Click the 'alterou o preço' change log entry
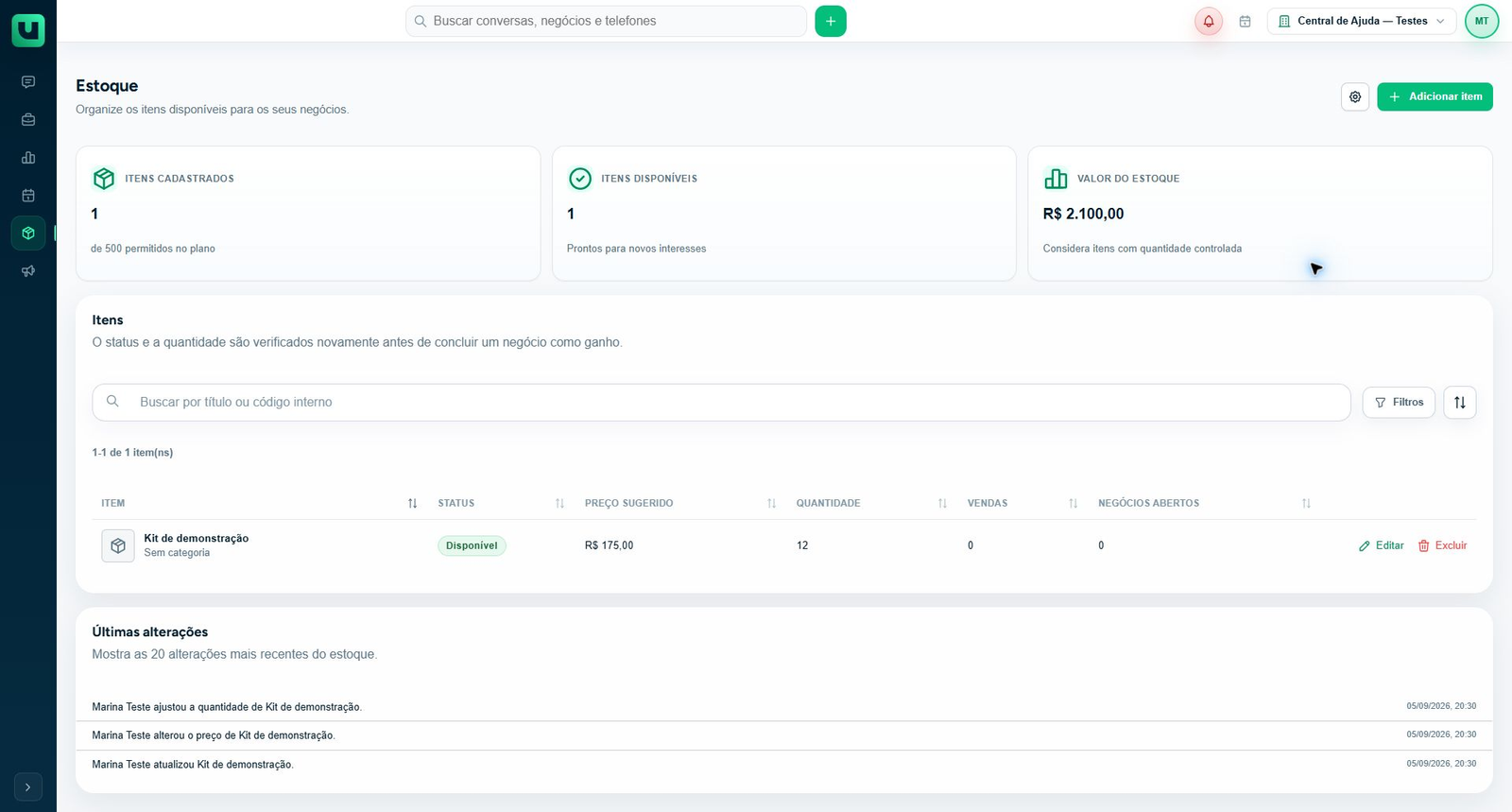 pos(214,735)
